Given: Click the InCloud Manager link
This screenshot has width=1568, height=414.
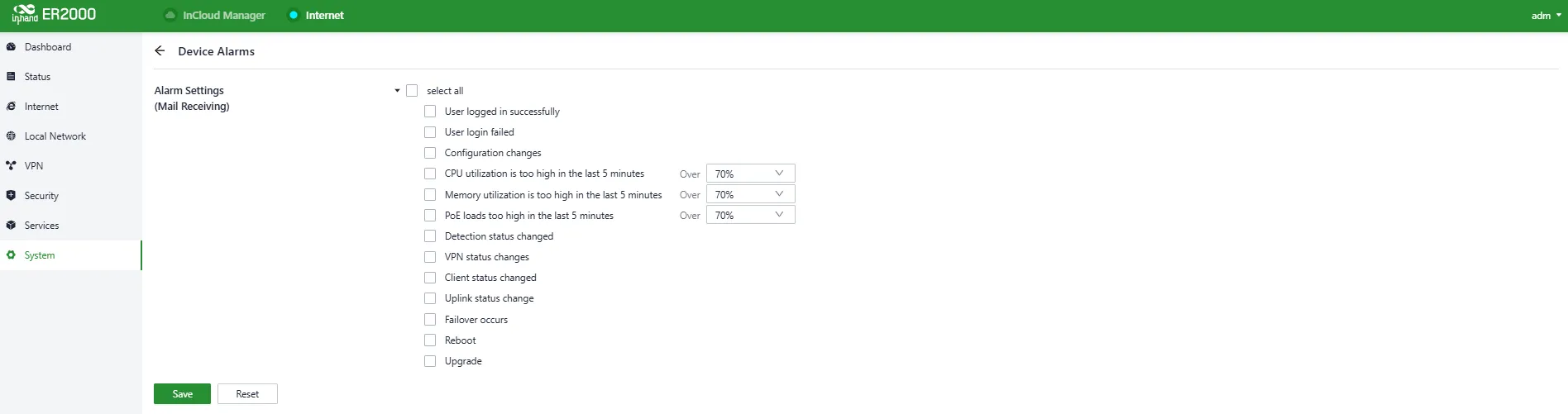Looking at the screenshot, I should (x=224, y=15).
